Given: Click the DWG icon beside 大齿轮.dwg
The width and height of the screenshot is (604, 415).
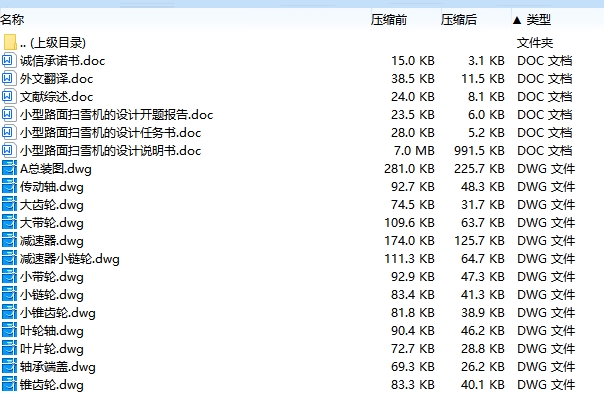Looking at the screenshot, I should (9, 204).
